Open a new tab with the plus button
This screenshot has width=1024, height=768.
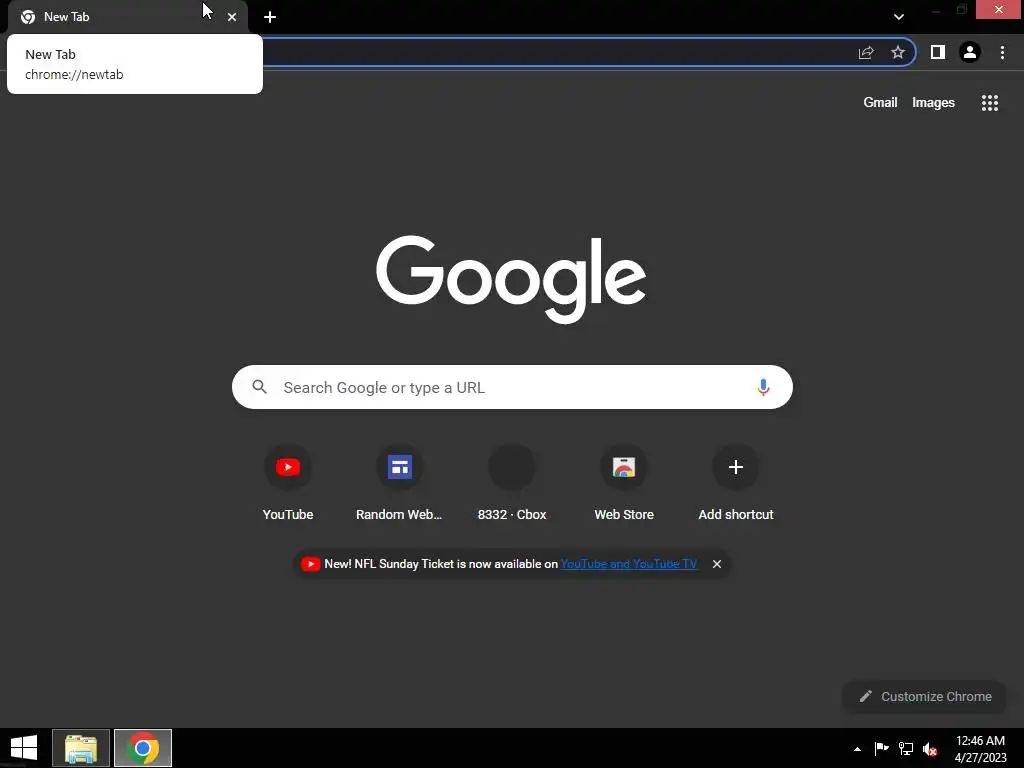pos(270,17)
